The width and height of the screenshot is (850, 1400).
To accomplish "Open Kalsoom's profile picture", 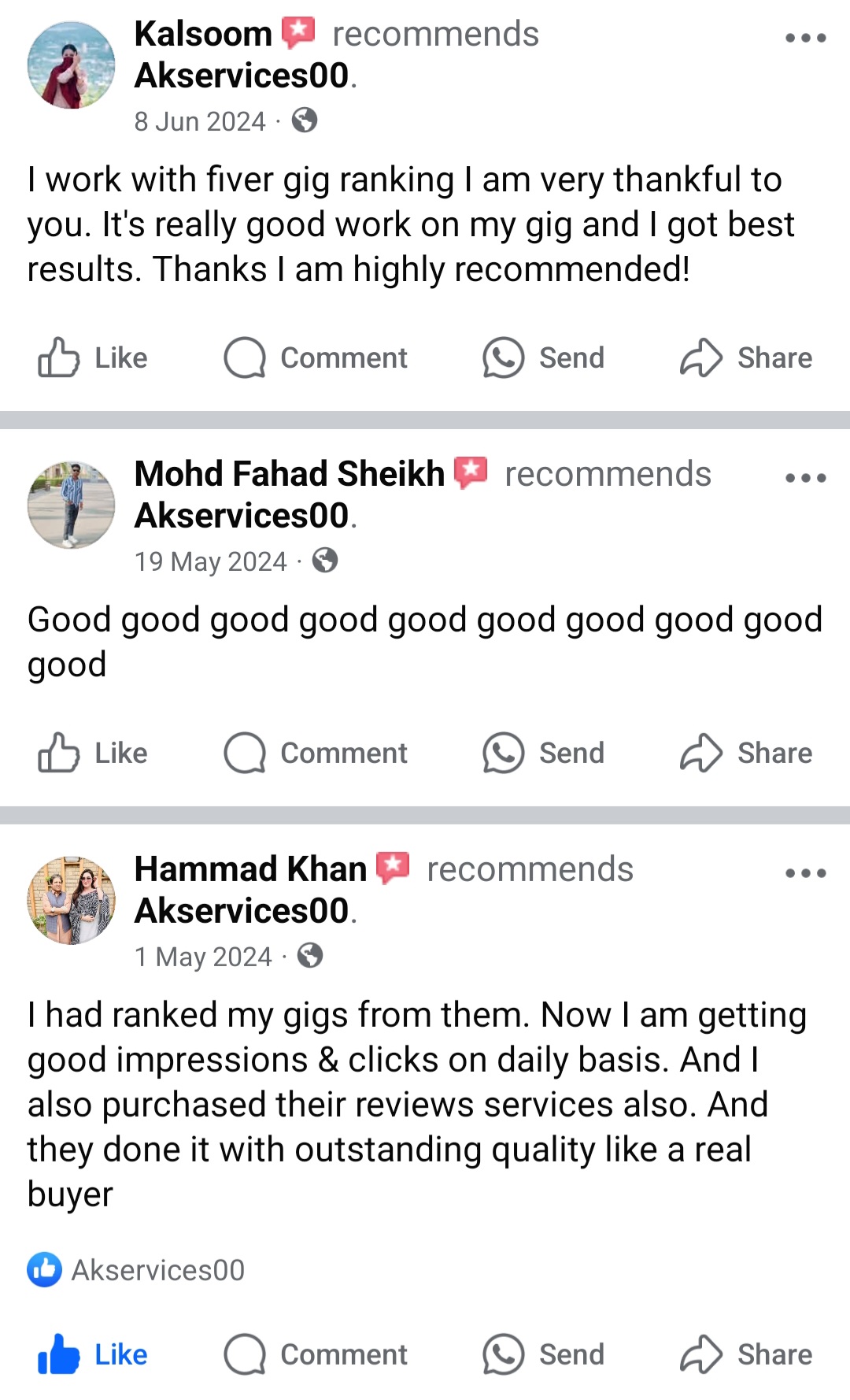I will (x=71, y=65).
